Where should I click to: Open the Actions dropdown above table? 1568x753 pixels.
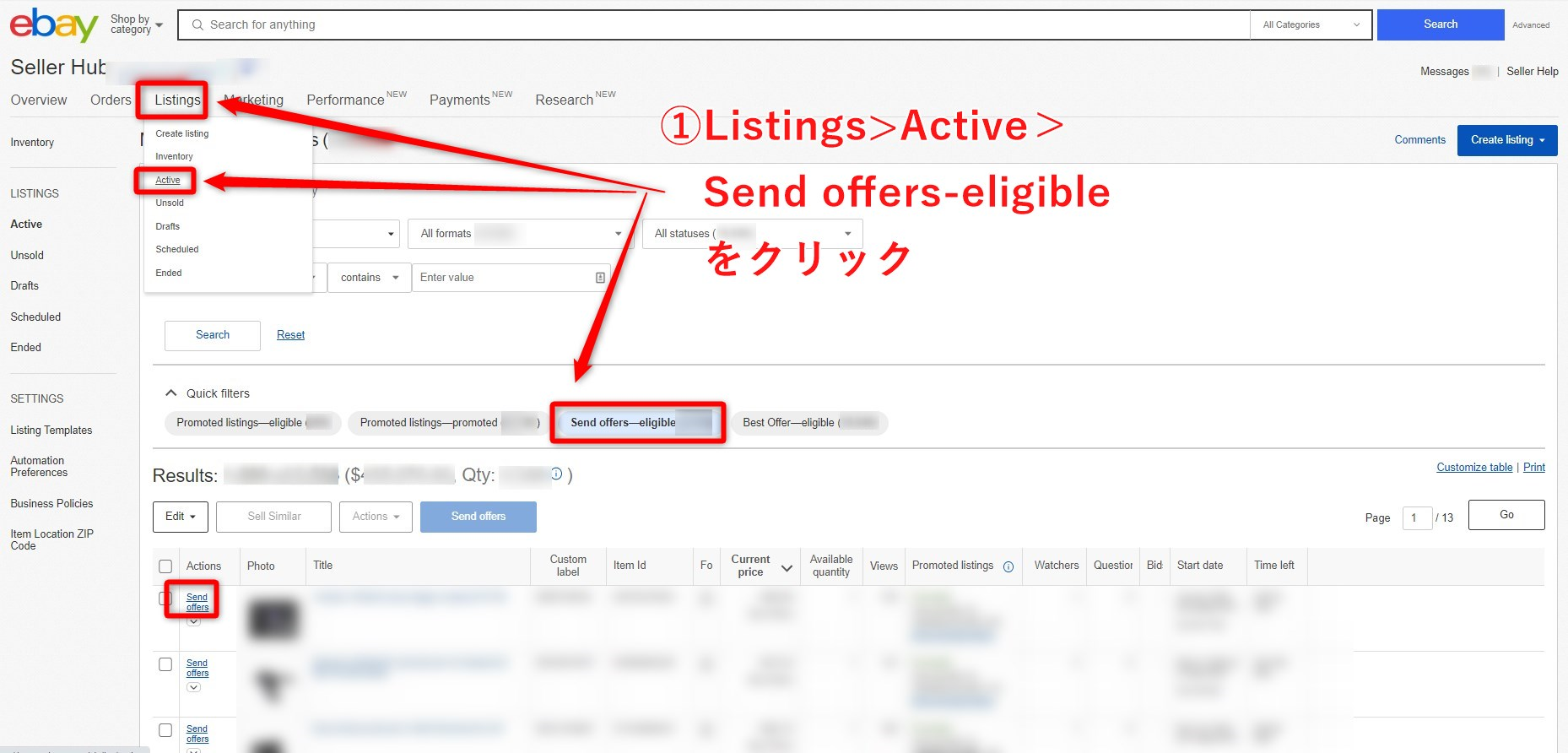[376, 517]
